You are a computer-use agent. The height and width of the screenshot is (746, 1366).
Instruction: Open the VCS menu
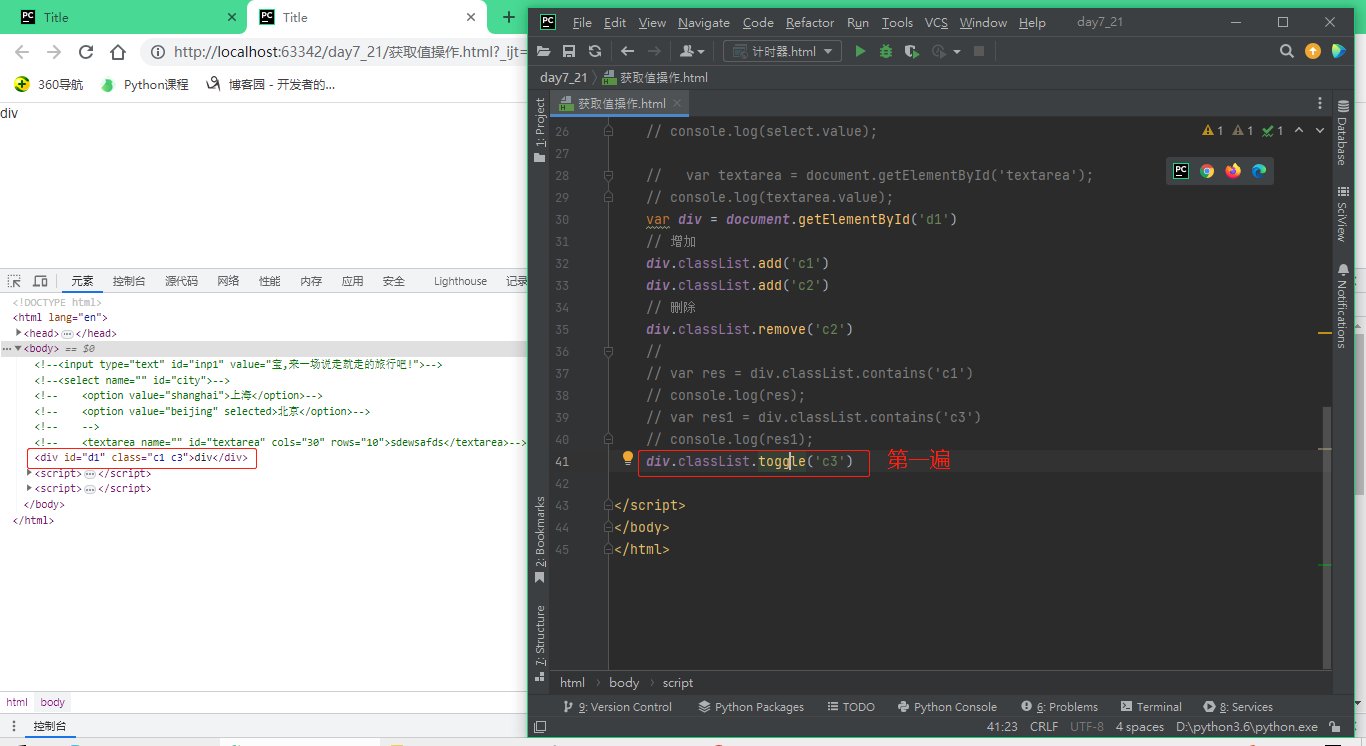936,22
